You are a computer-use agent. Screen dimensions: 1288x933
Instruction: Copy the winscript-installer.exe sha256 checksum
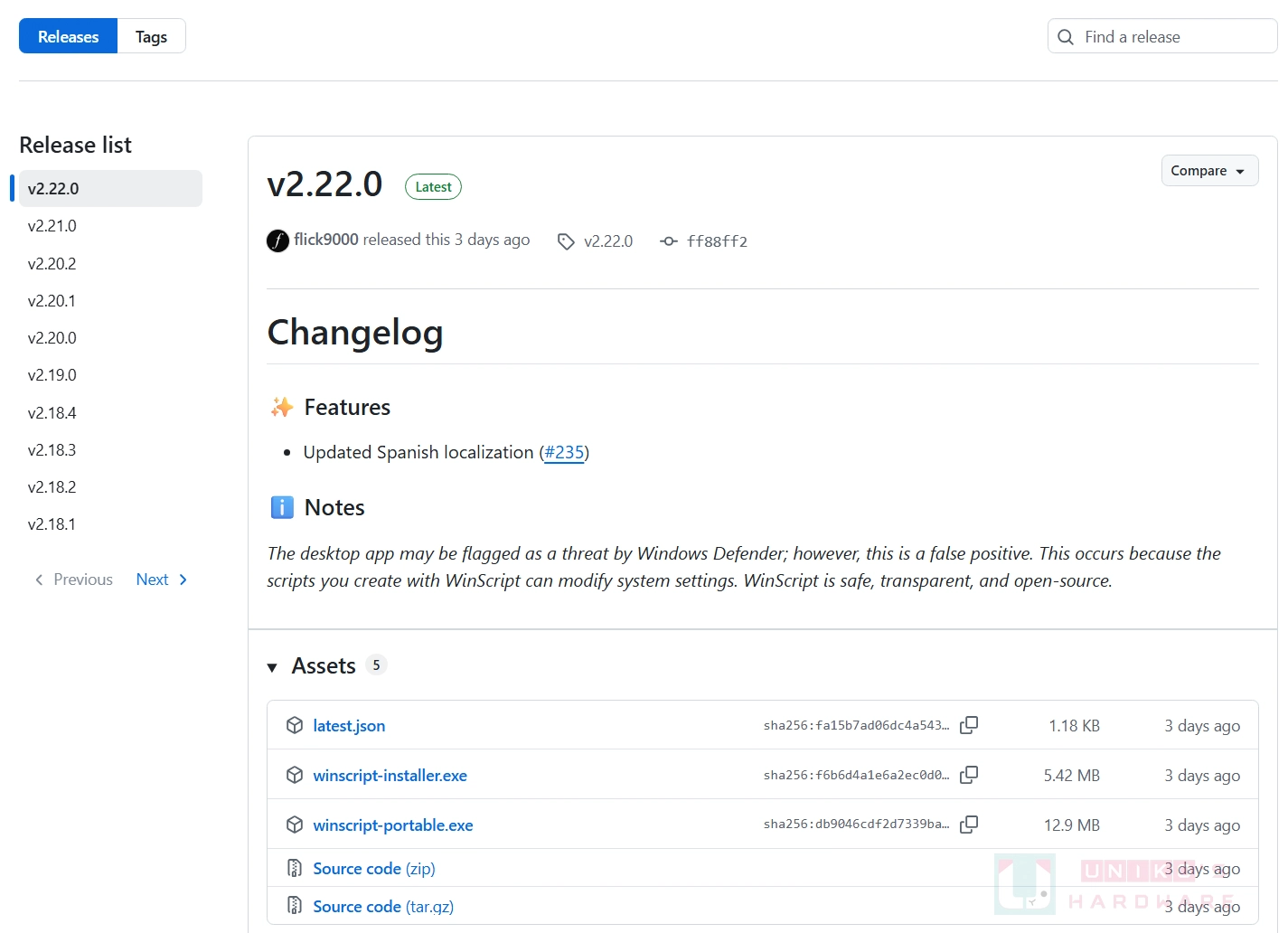point(969,775)
